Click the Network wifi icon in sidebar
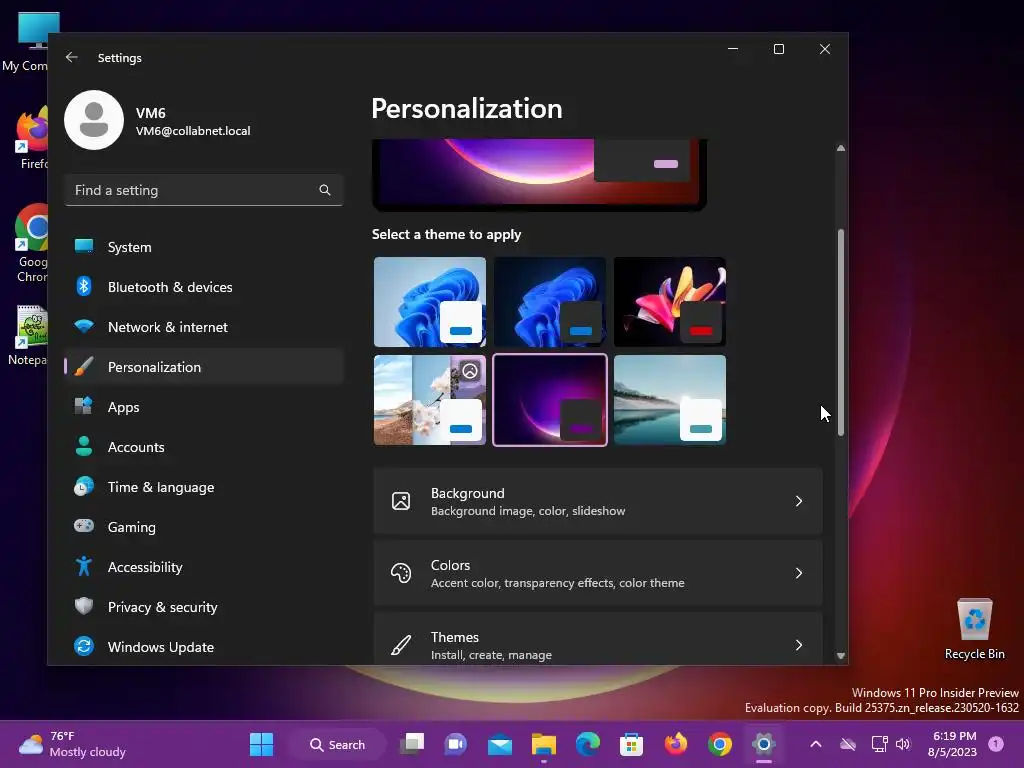The image size is (1024, 768). click(x=84, y=327)
